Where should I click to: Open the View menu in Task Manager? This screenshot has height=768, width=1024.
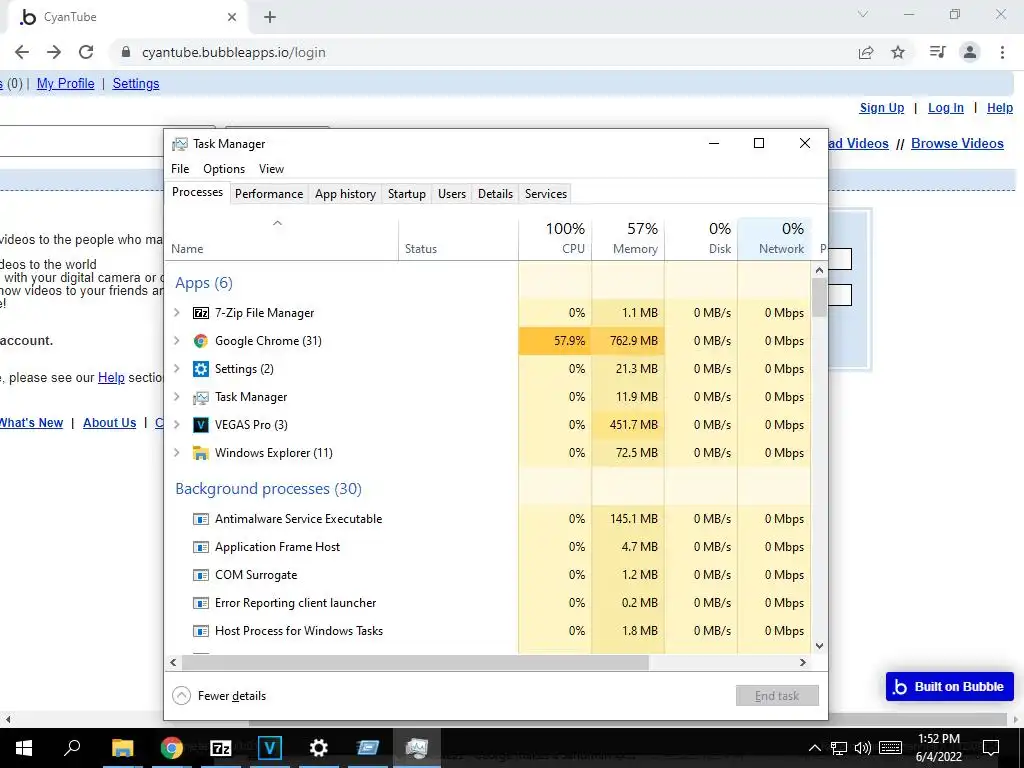pyautogui.click(x=271, y=168)
